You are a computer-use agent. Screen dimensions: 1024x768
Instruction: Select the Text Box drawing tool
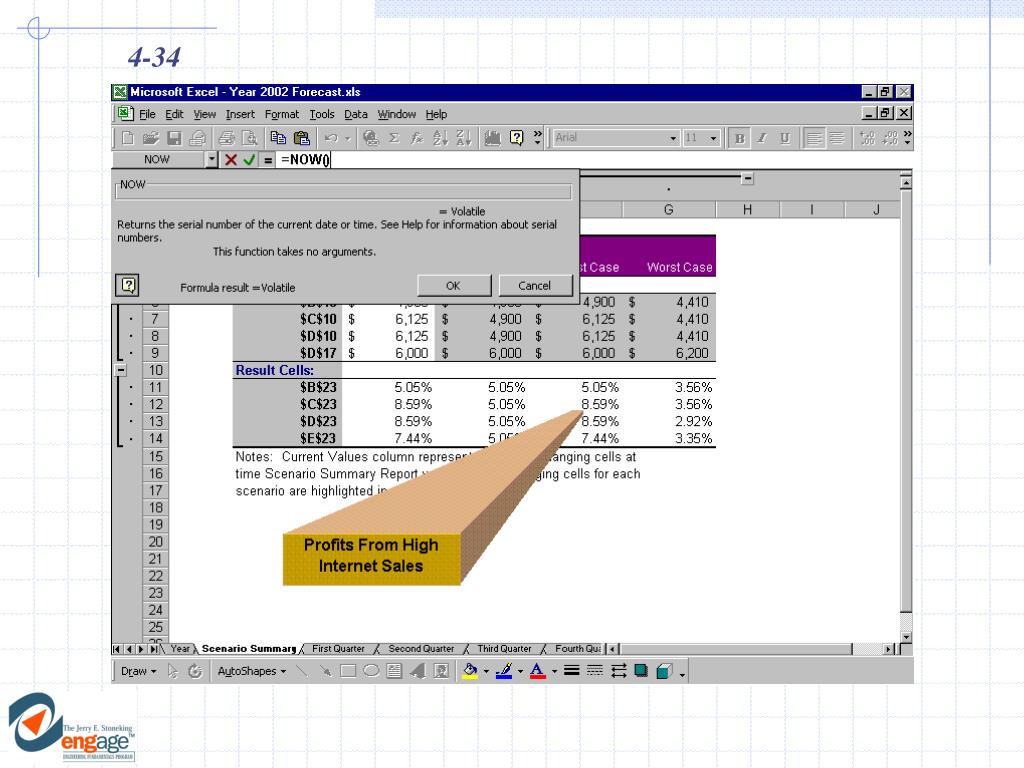point(394,671)
